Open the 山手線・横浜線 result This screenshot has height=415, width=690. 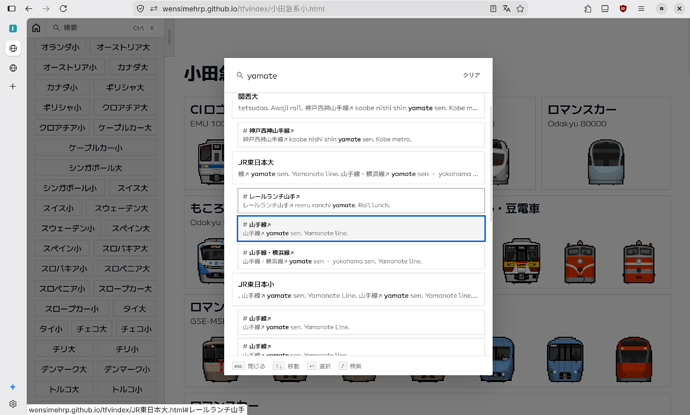click(x=361, y=257)
